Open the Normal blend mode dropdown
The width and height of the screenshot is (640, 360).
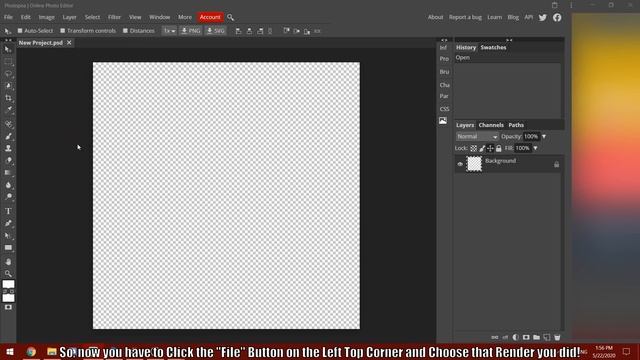click(477, 136)
